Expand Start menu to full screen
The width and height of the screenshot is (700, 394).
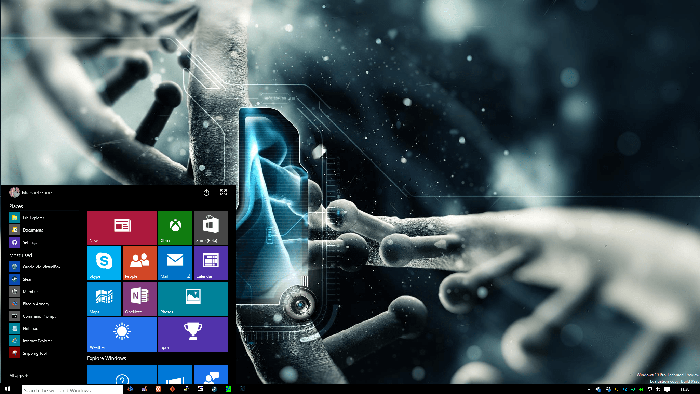pos(224,192)
